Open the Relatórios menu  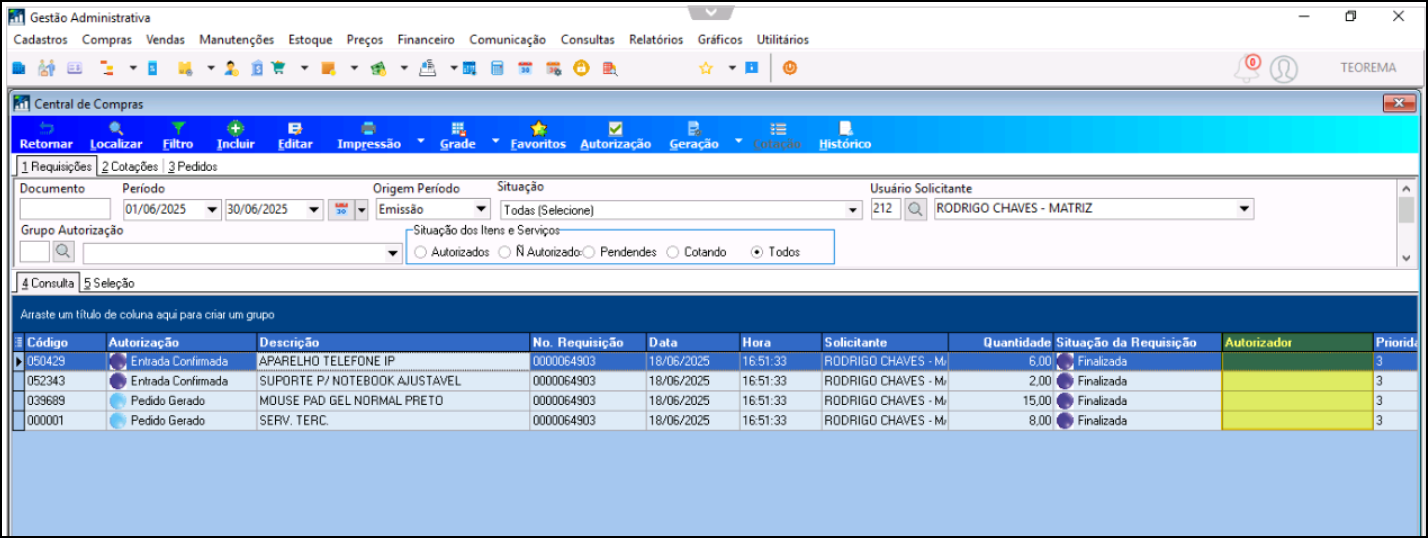[x=656, y=40]
